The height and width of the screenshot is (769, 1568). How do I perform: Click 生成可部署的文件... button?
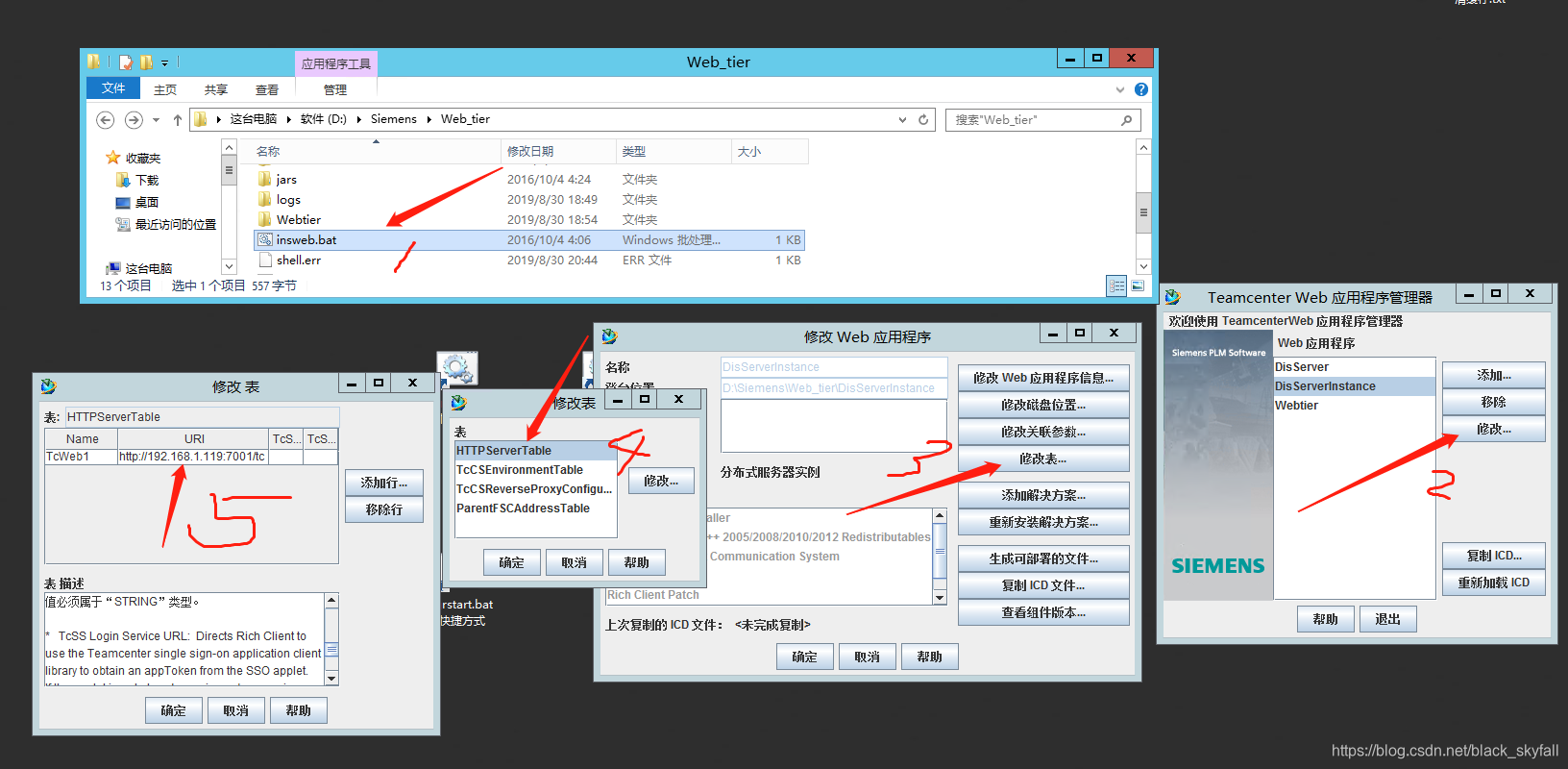(1043, 558)
